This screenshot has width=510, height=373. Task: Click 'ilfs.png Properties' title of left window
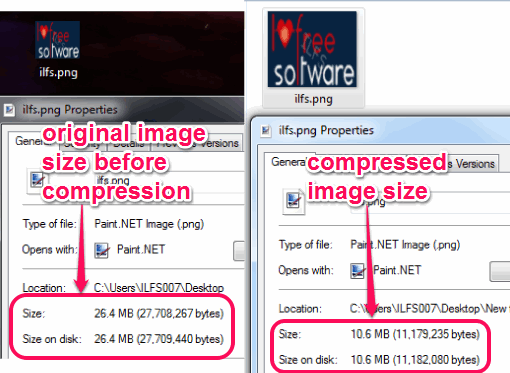pyautogui.click(x=70, y=110)
